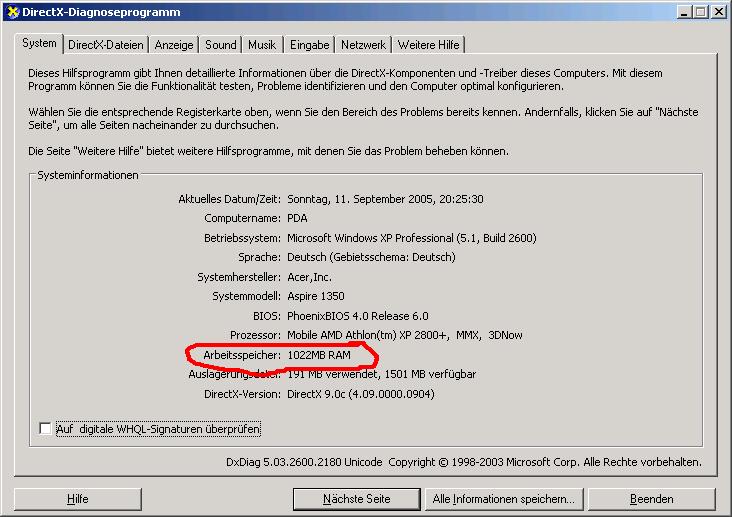Screen dimensions: 732x517
Task: Select the Musik tab
Action: (262, 45)
